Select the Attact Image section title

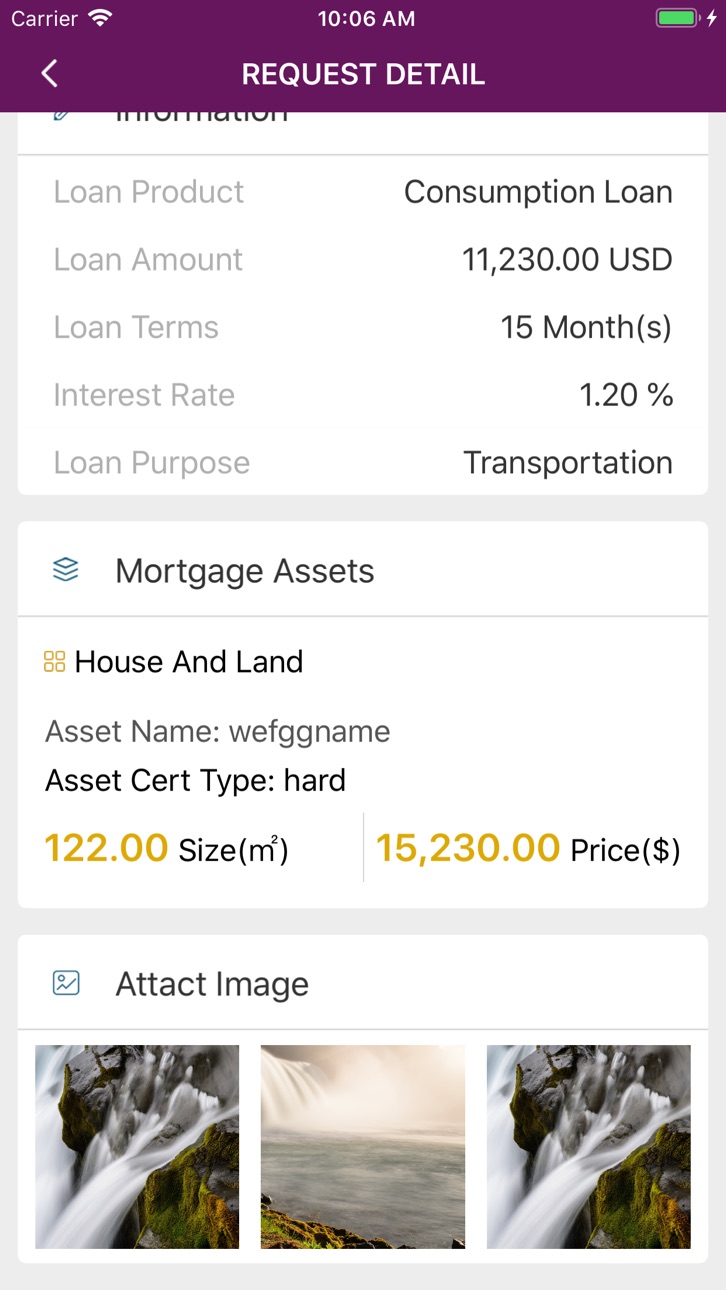[x=212, y=984]
